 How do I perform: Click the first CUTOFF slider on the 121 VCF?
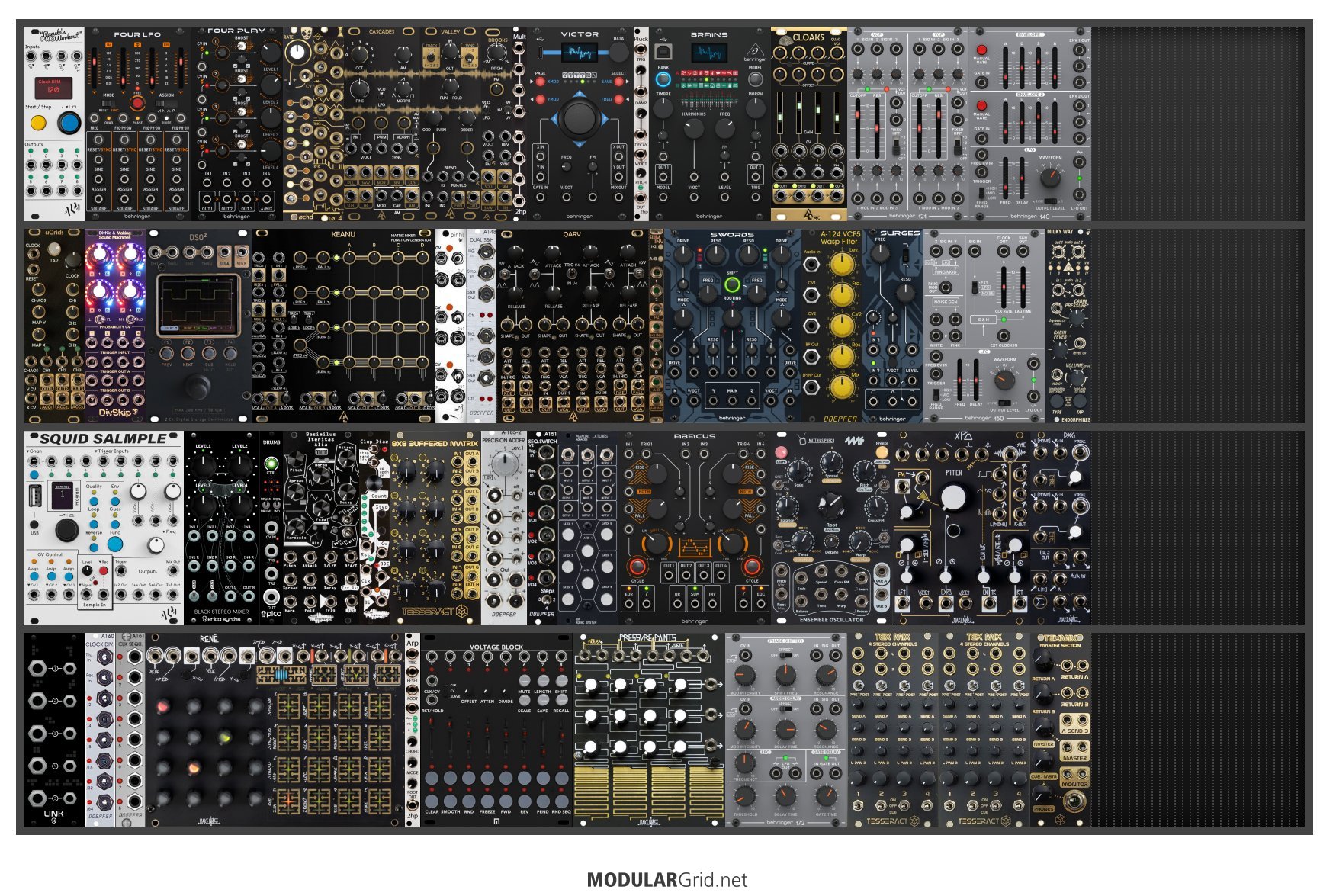[x=859, y=128]
